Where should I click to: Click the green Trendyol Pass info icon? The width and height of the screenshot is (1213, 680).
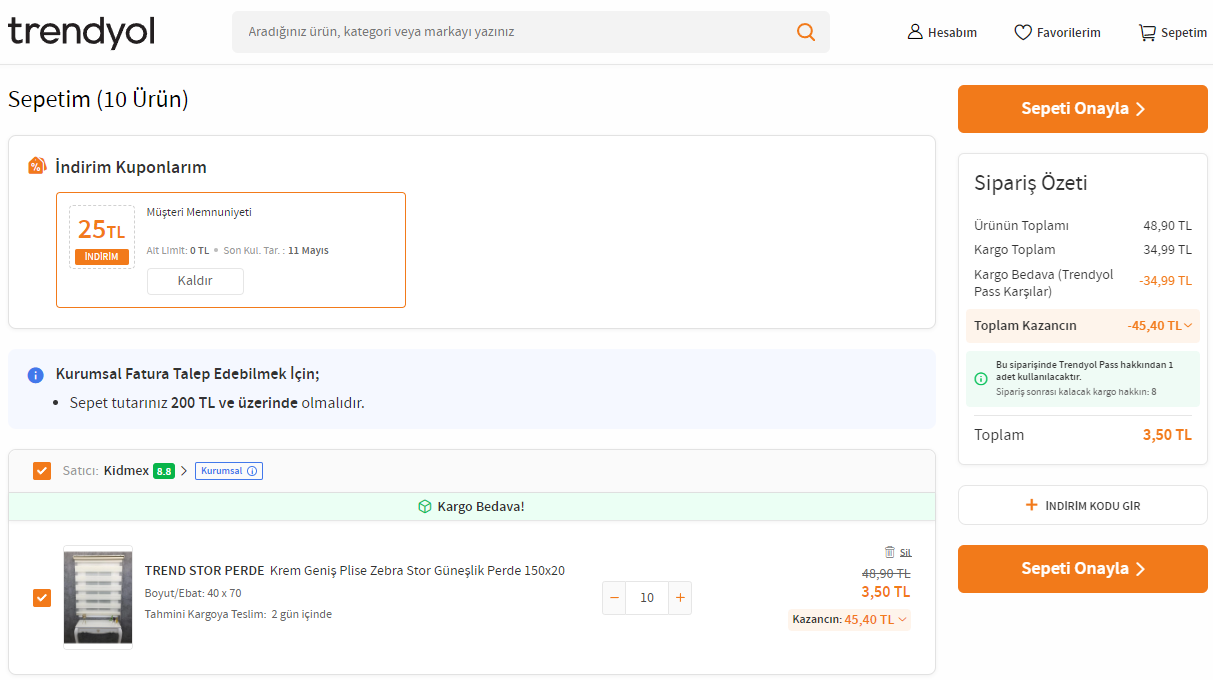tap(981, 378)
